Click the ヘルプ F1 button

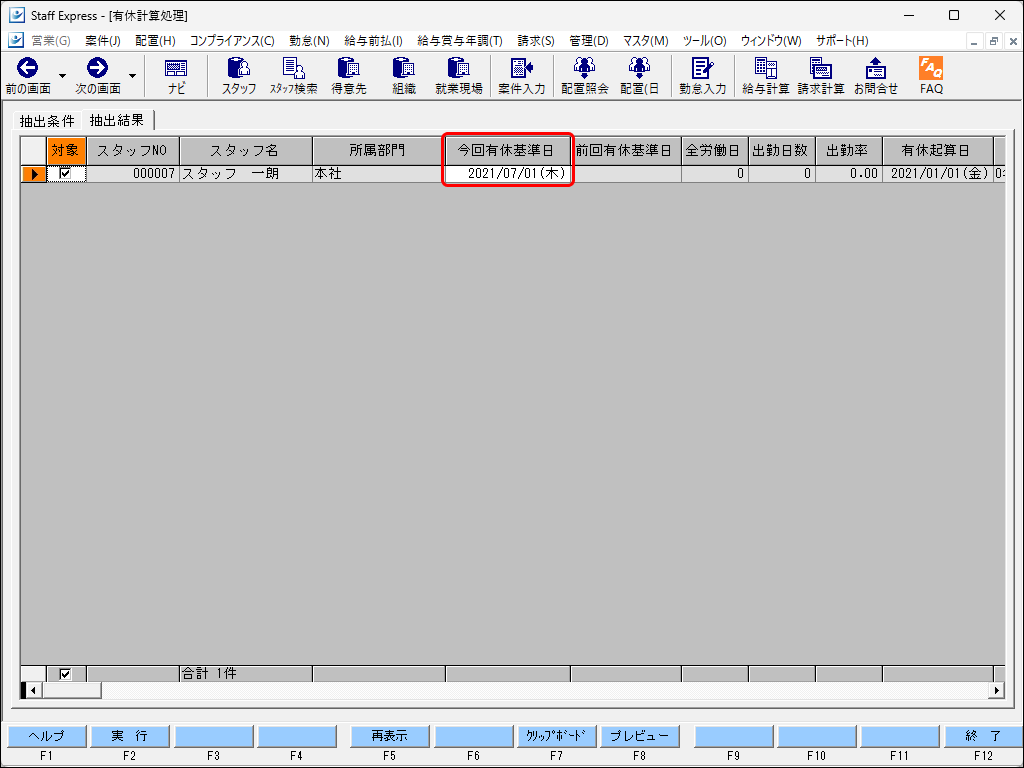click(46, 736)
